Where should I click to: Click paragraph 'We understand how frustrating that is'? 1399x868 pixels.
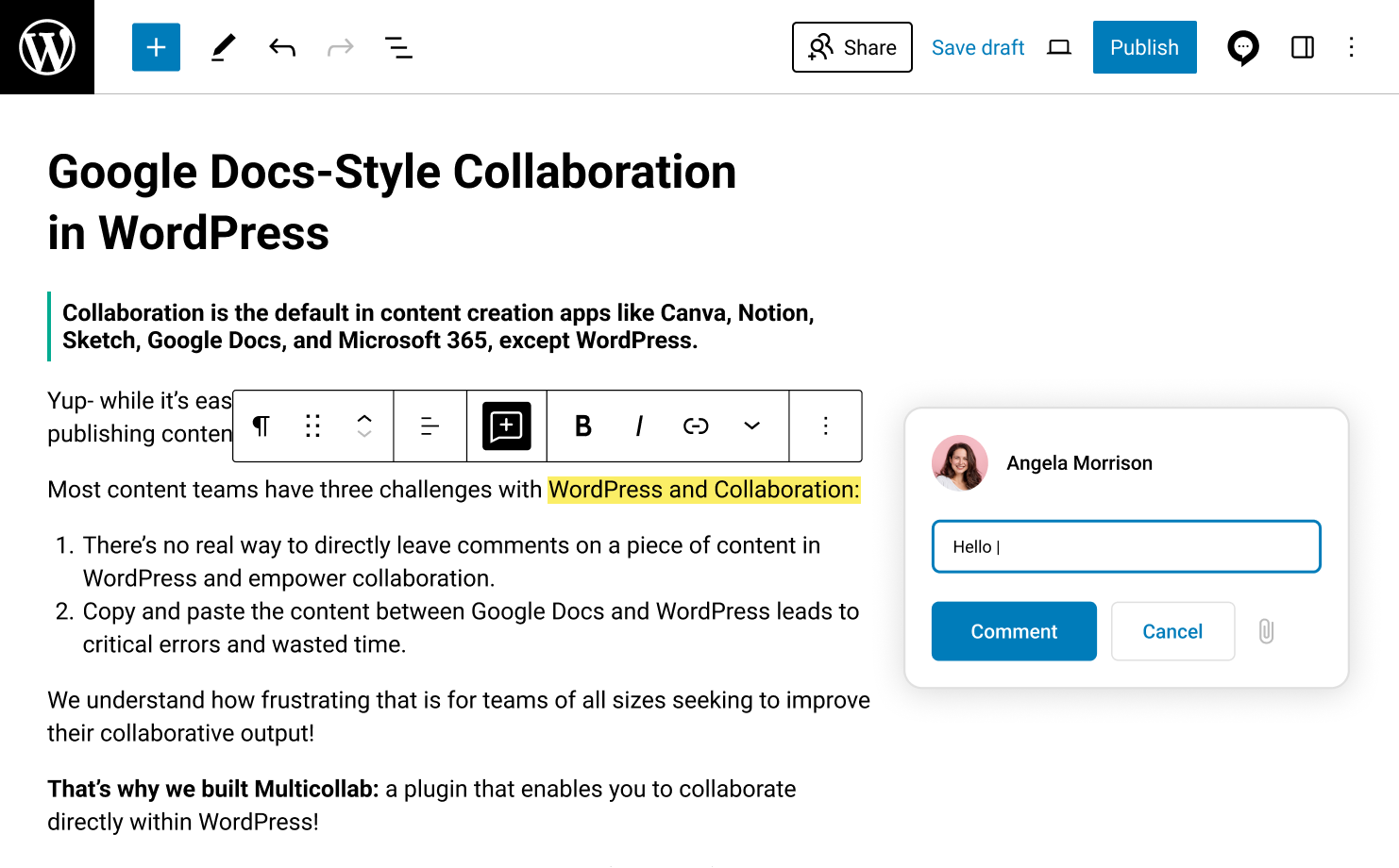pos(459,716)
